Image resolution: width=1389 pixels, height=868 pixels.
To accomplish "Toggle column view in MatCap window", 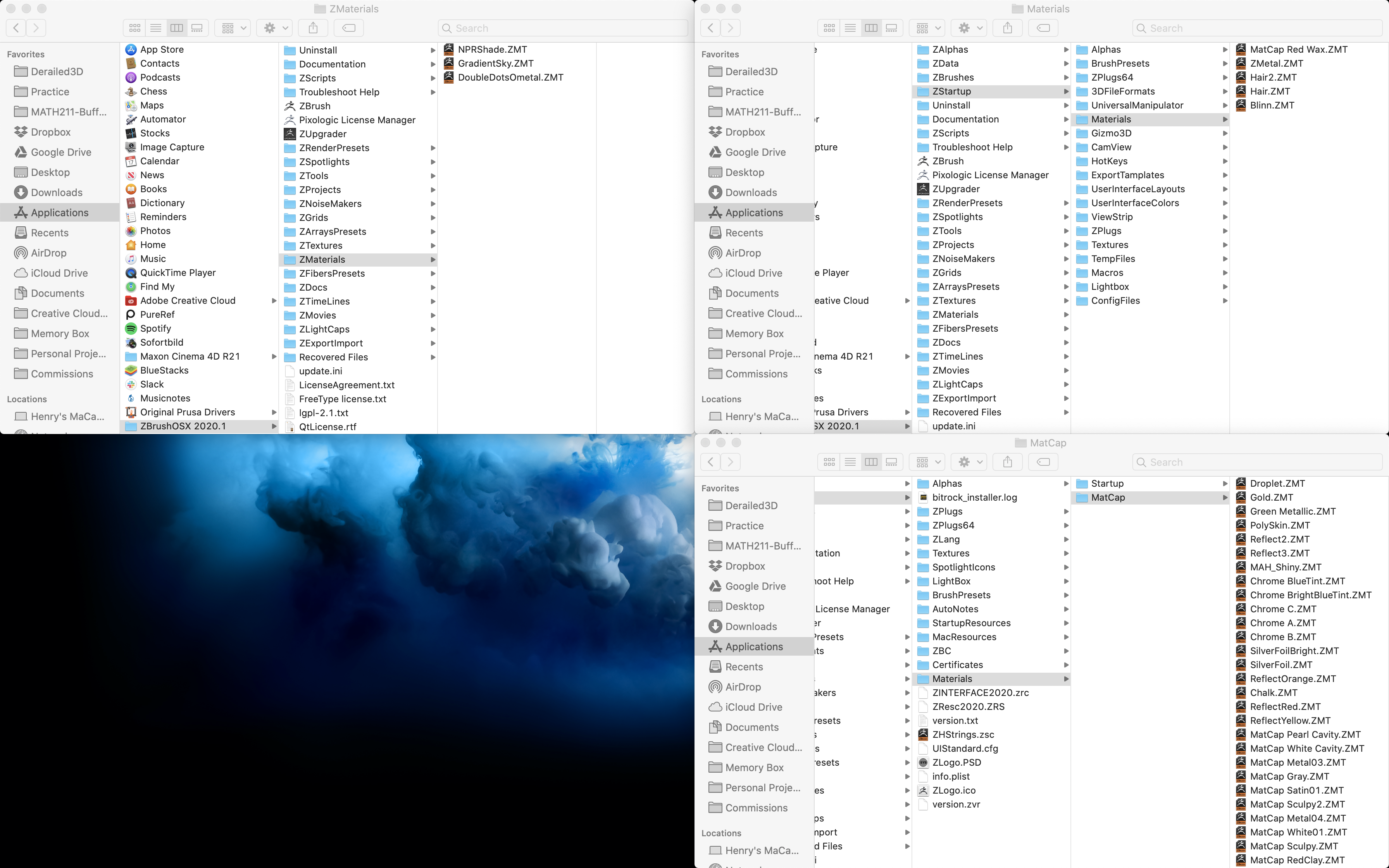I will pyautogui.click(x=871, y=462).
